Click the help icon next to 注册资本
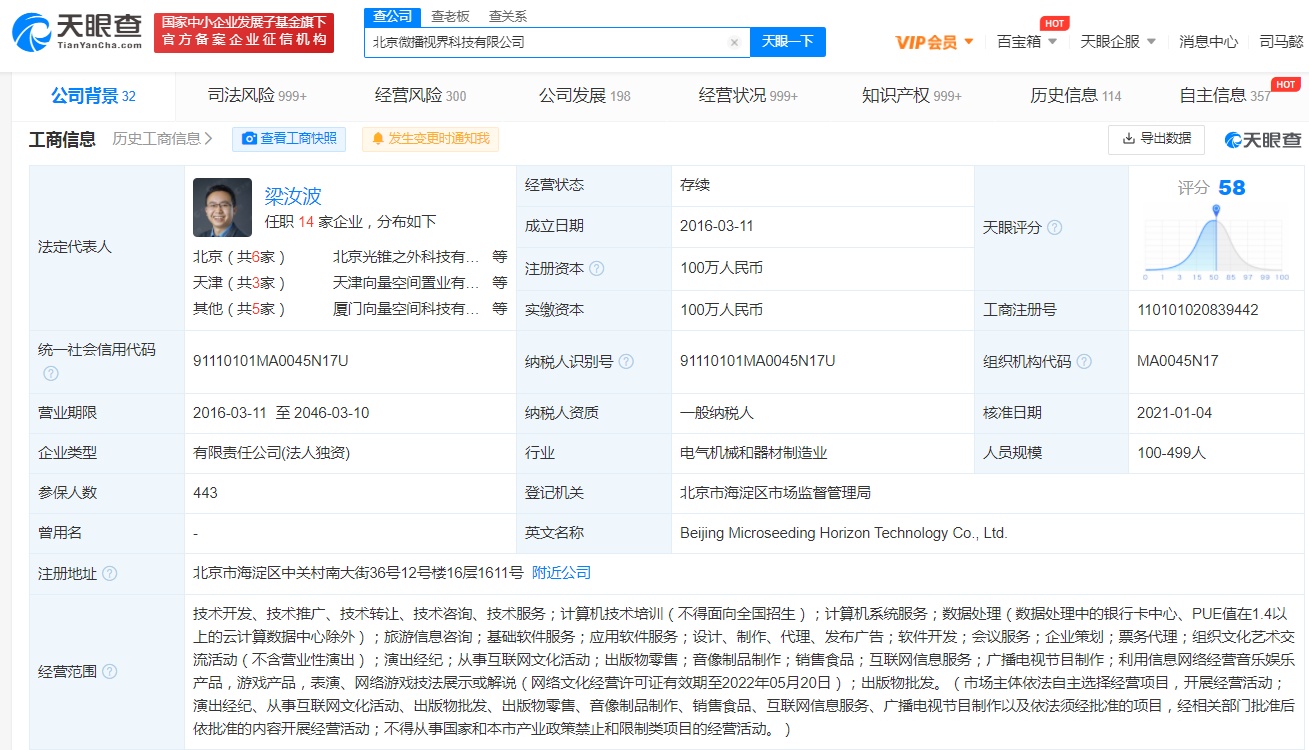 (x=597, y=268)
